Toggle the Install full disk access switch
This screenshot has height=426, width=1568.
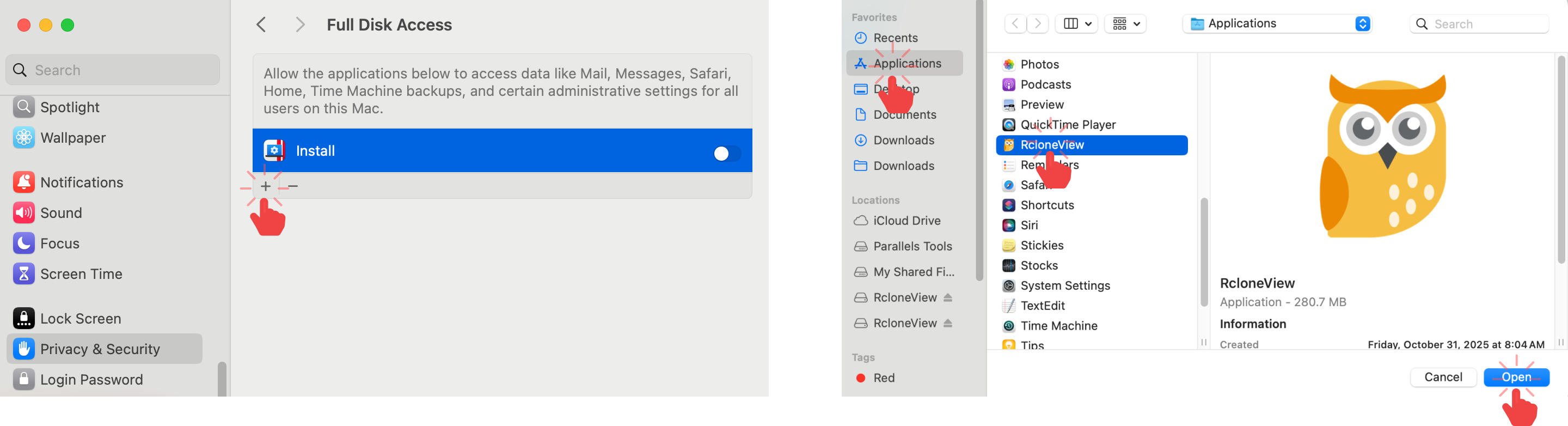[x=727, y=154]
